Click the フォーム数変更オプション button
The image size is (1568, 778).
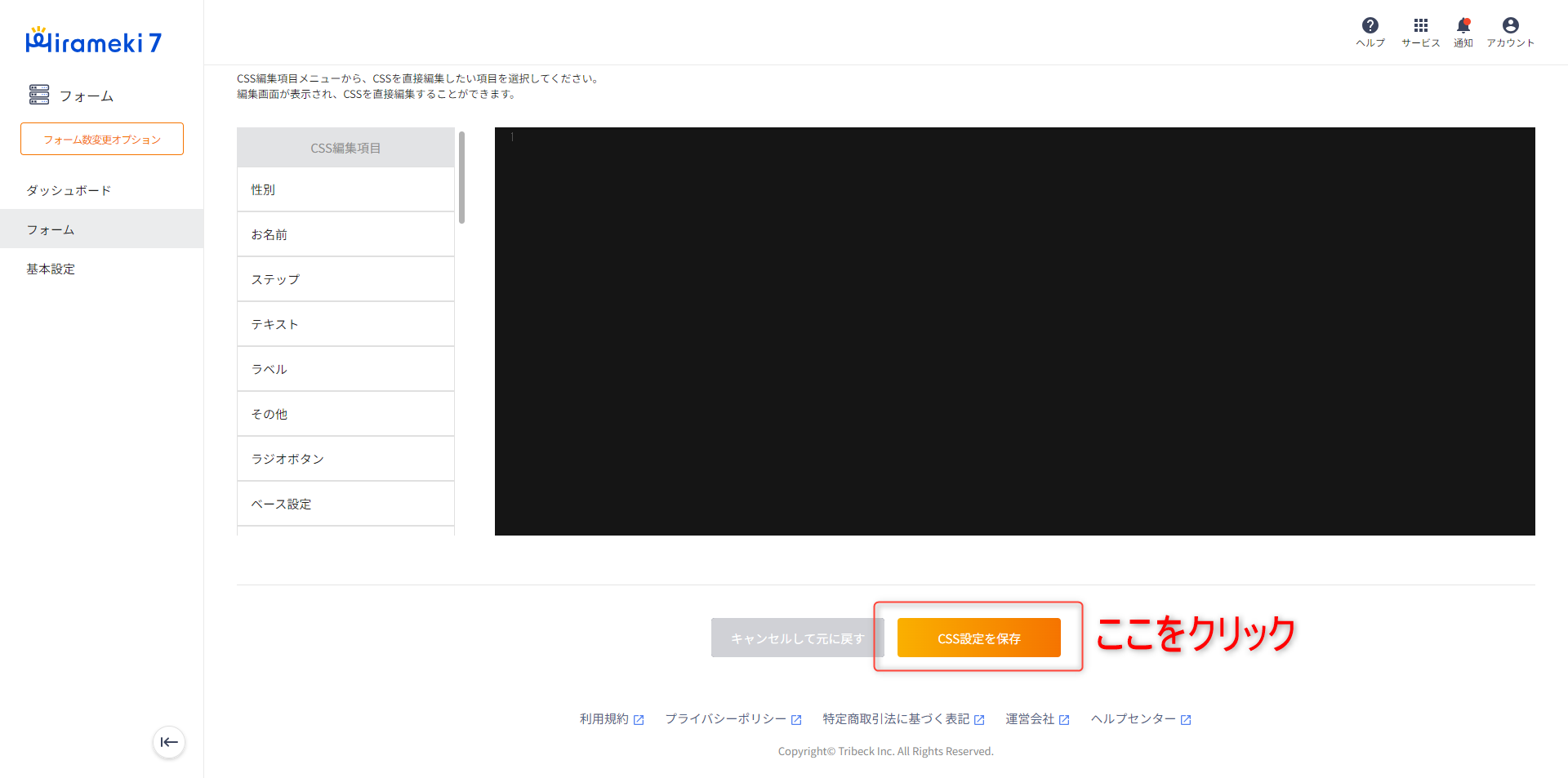102,139
